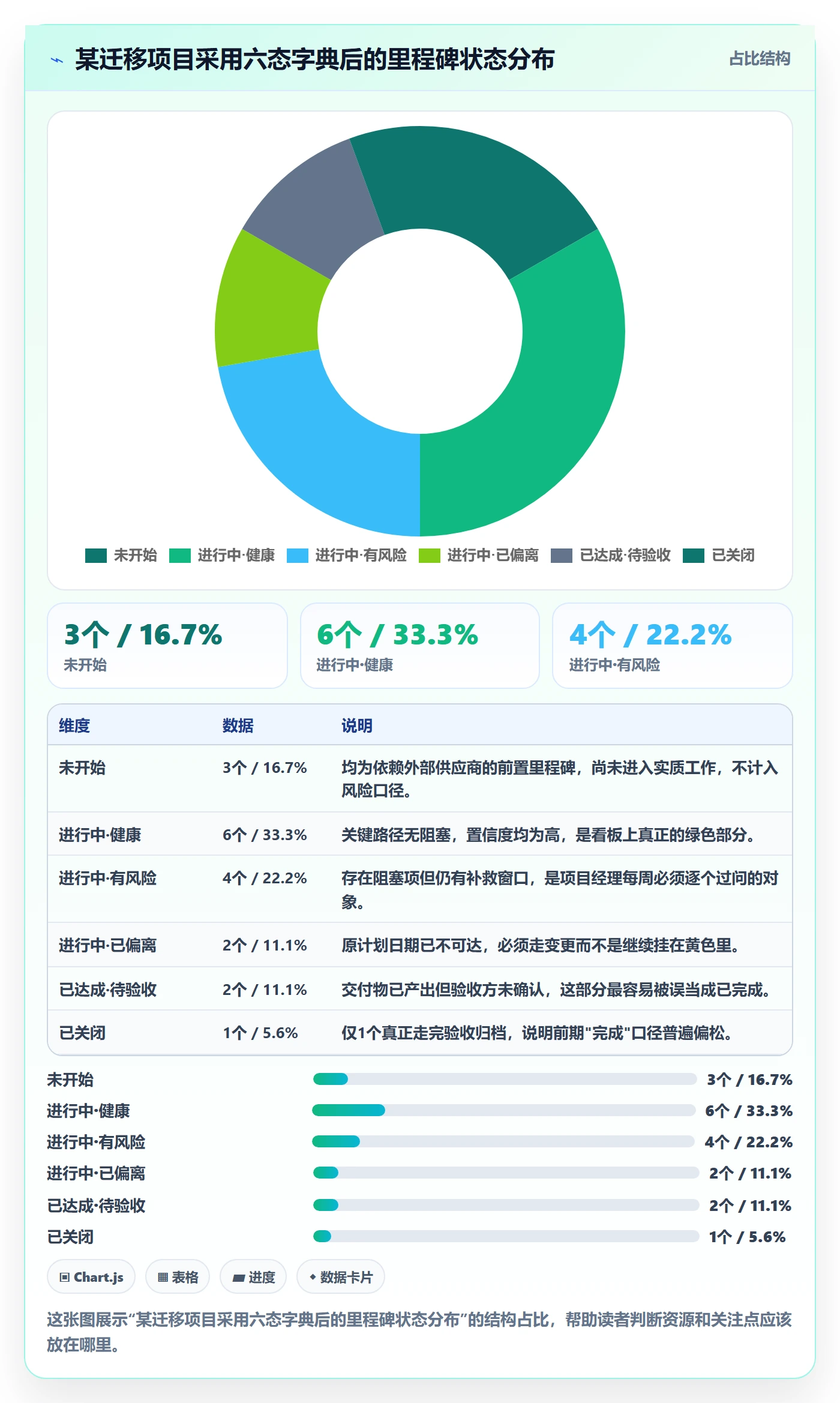Toggle 进行中·健康 legend color swatch
This screenshot has width=840, height=1403.
[180, 556]
